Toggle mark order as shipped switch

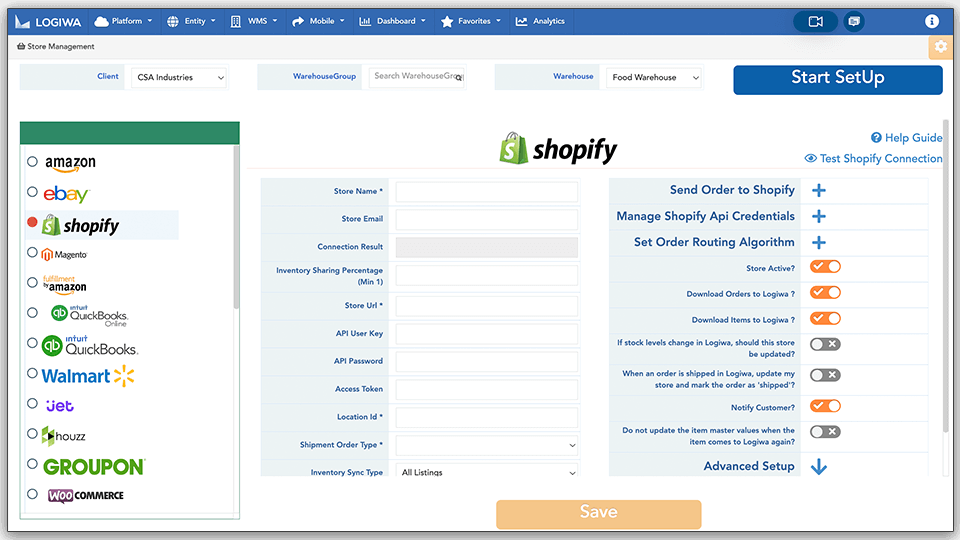pyautogui.click(x=825, y=375)
